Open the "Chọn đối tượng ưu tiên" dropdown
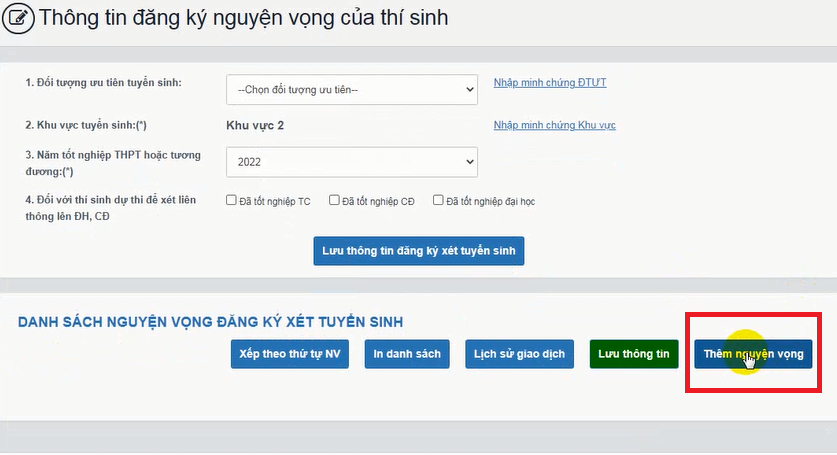The image size is (837, 455). pyautogui.click(x=352, y=89)
